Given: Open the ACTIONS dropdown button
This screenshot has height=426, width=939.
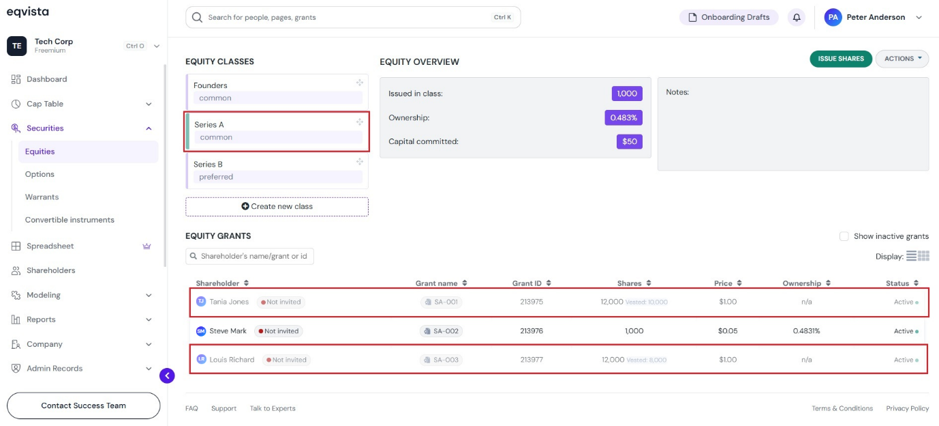Looking at the screenshot, I should tap(902, 59).
